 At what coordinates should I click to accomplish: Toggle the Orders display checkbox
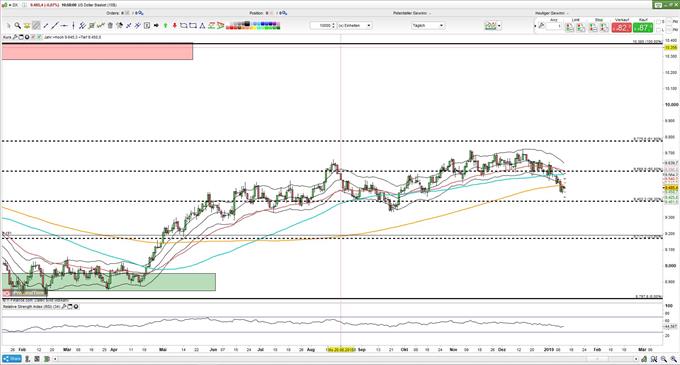click(127, 13)
